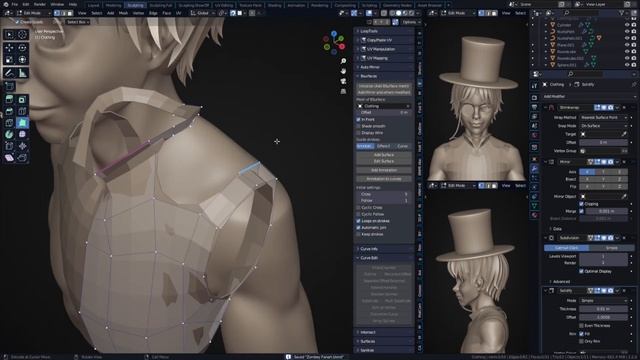Open the Snap Mode dropdown
Image resolution: width=640 pixels, height=360 pixels.
(603, 126)
